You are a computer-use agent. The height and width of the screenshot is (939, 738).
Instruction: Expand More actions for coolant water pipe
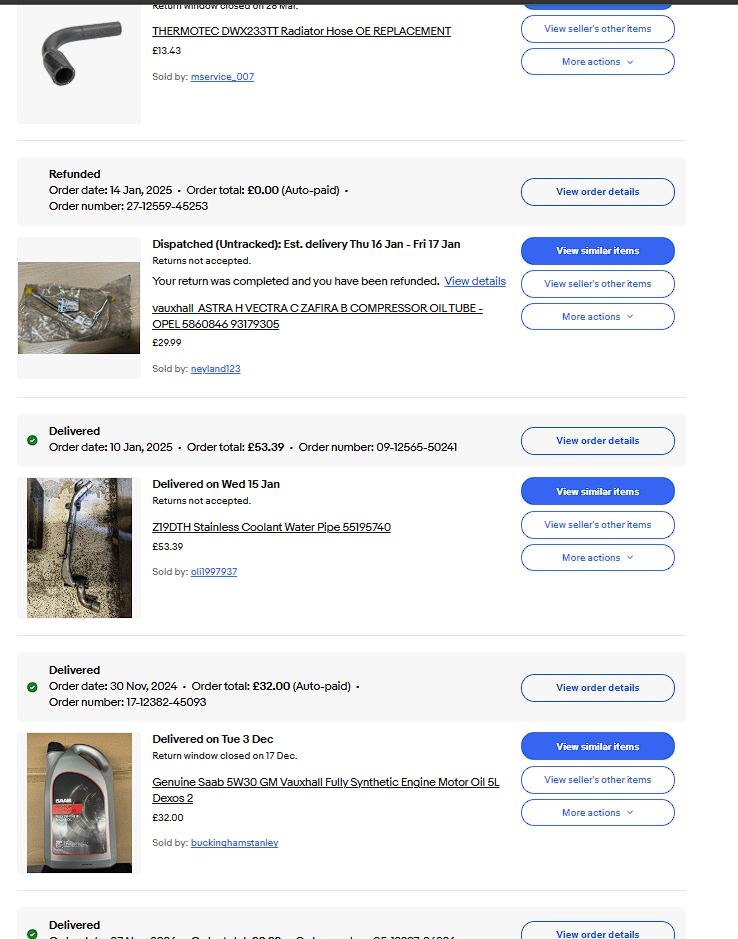click(x=598, y=558)
